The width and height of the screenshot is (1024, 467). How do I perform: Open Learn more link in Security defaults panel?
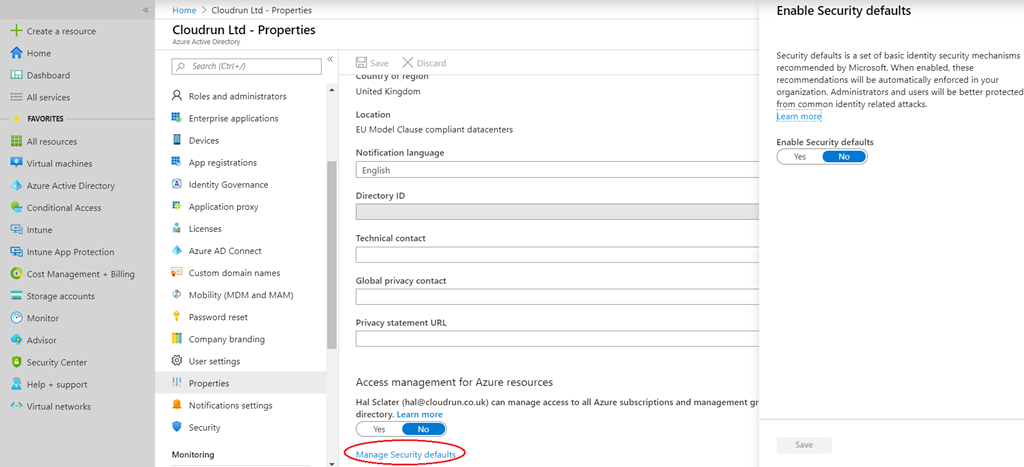point(799,117)
